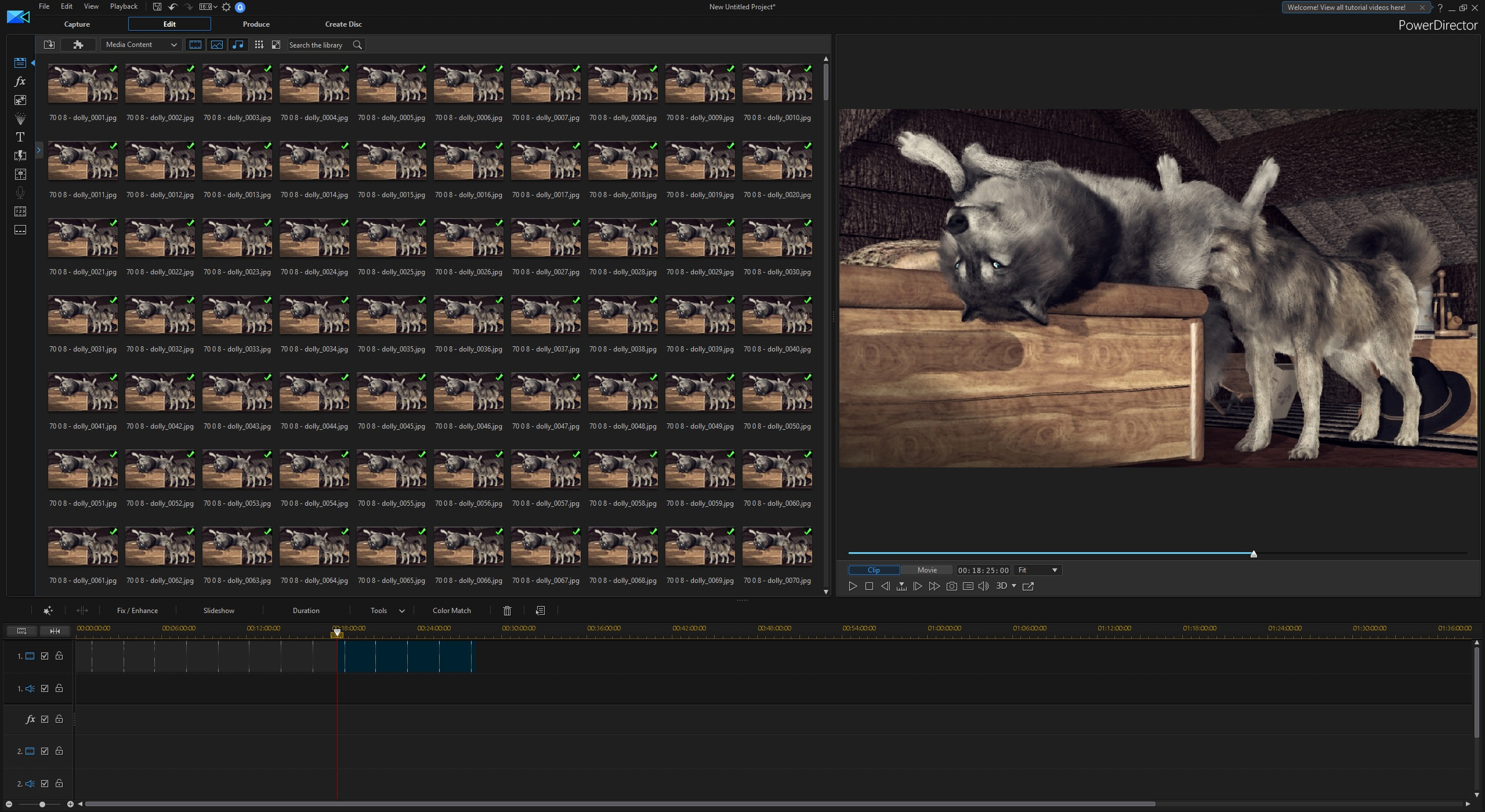Open the Effect Room (fx) panel
The image size is (1485, 812).
[20, 82]
